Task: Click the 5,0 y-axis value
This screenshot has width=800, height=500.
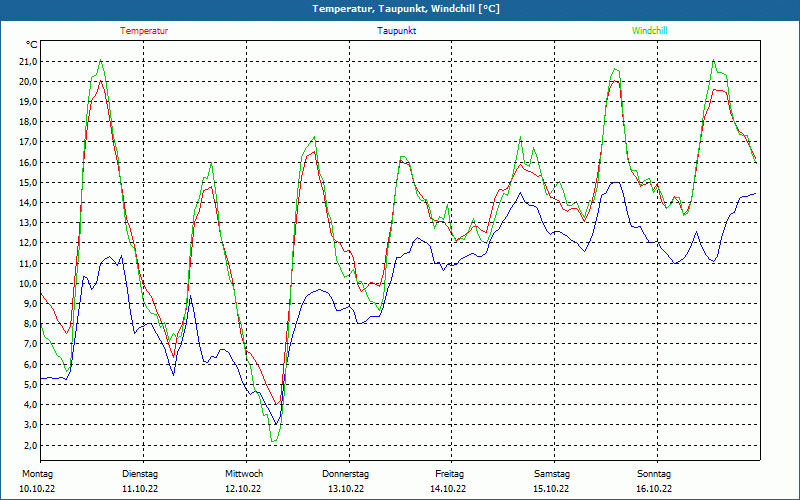Action: [30, 385]
